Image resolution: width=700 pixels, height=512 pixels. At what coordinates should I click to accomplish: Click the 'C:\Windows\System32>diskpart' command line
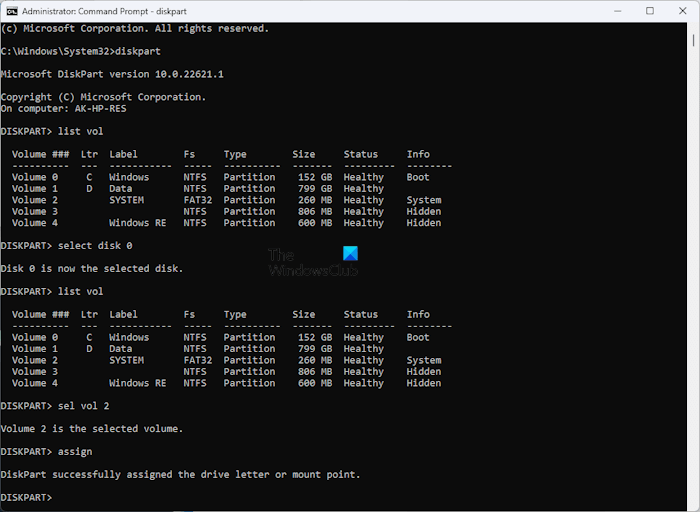click(x=81, y=51)
